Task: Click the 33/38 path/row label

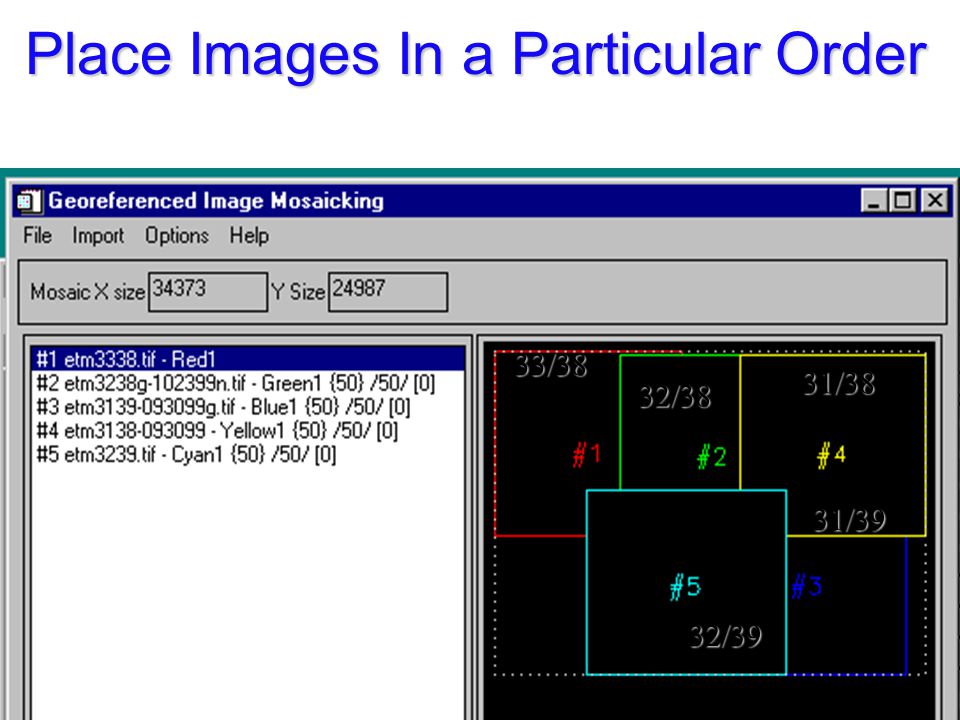Action: coord(552,367)
